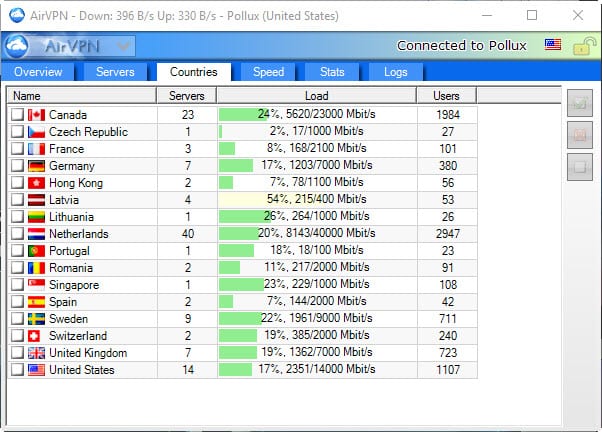Click the Canada flag icon

(37, 115)
